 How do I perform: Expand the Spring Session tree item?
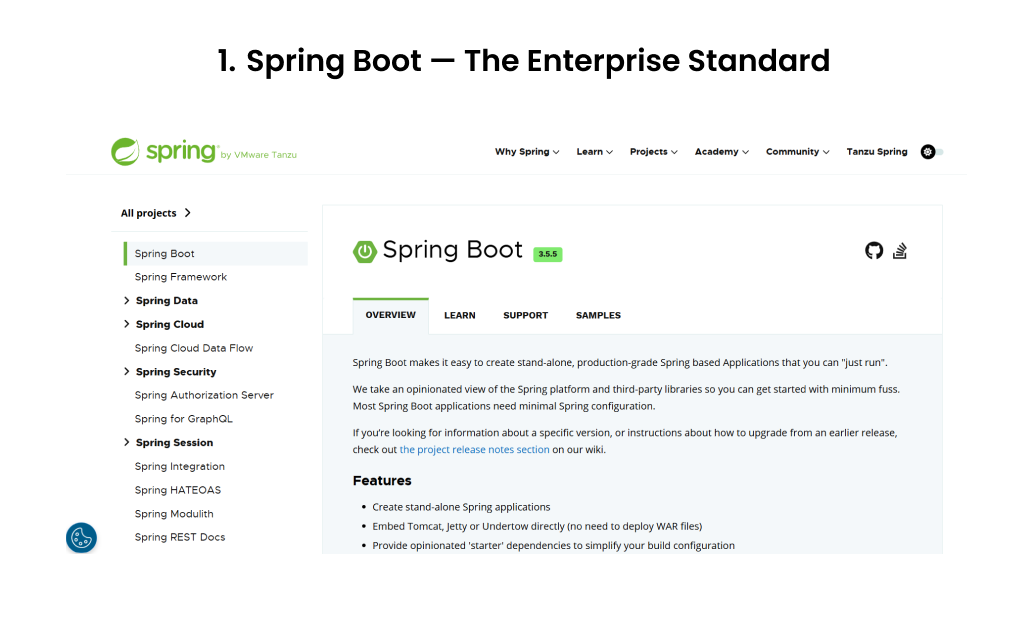point(127,442)
